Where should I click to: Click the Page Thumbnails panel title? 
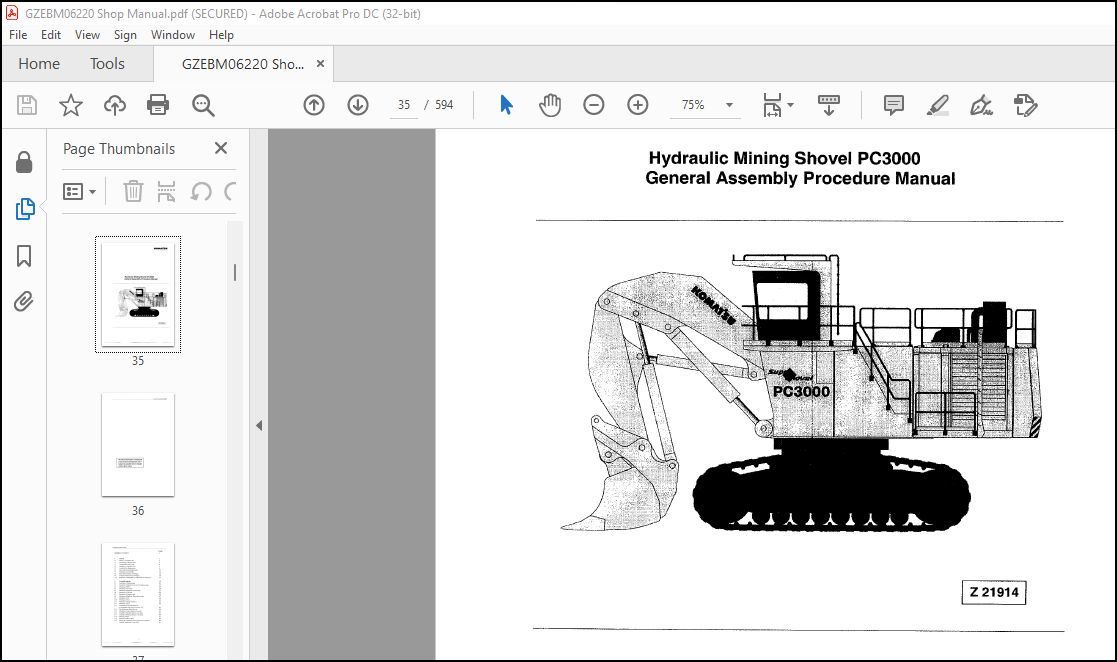(x=119, y=149)
